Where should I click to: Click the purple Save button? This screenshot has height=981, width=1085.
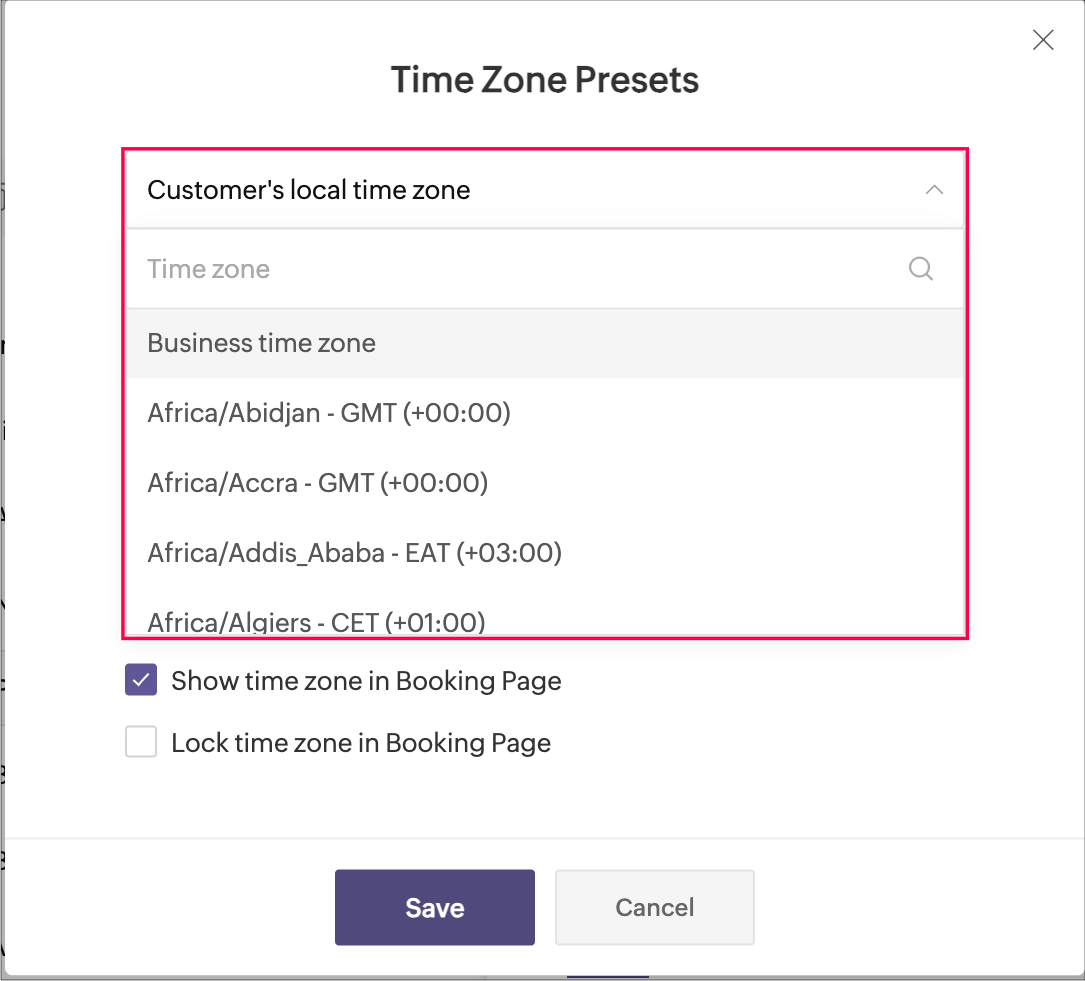click(x=435, y=907)
